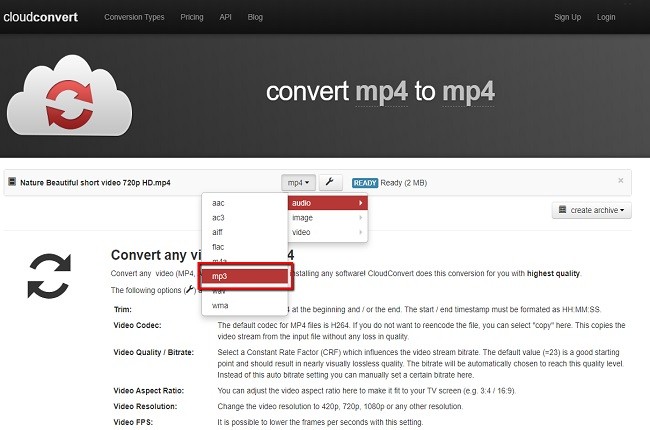Click the Login link
This screenshot has height=430, width=650.
pyautogui.click(x=606, y=17)
